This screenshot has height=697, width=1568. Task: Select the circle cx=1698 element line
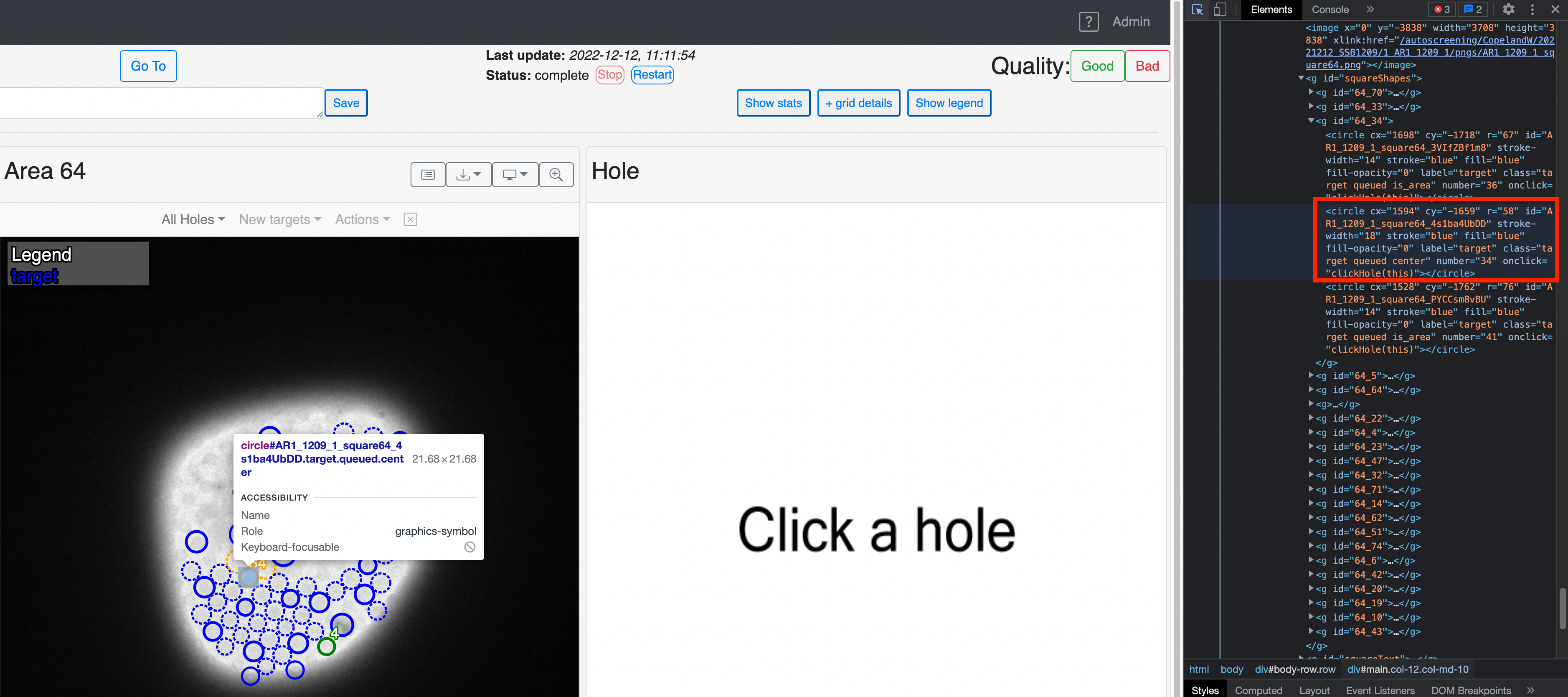pos(1439,166)
